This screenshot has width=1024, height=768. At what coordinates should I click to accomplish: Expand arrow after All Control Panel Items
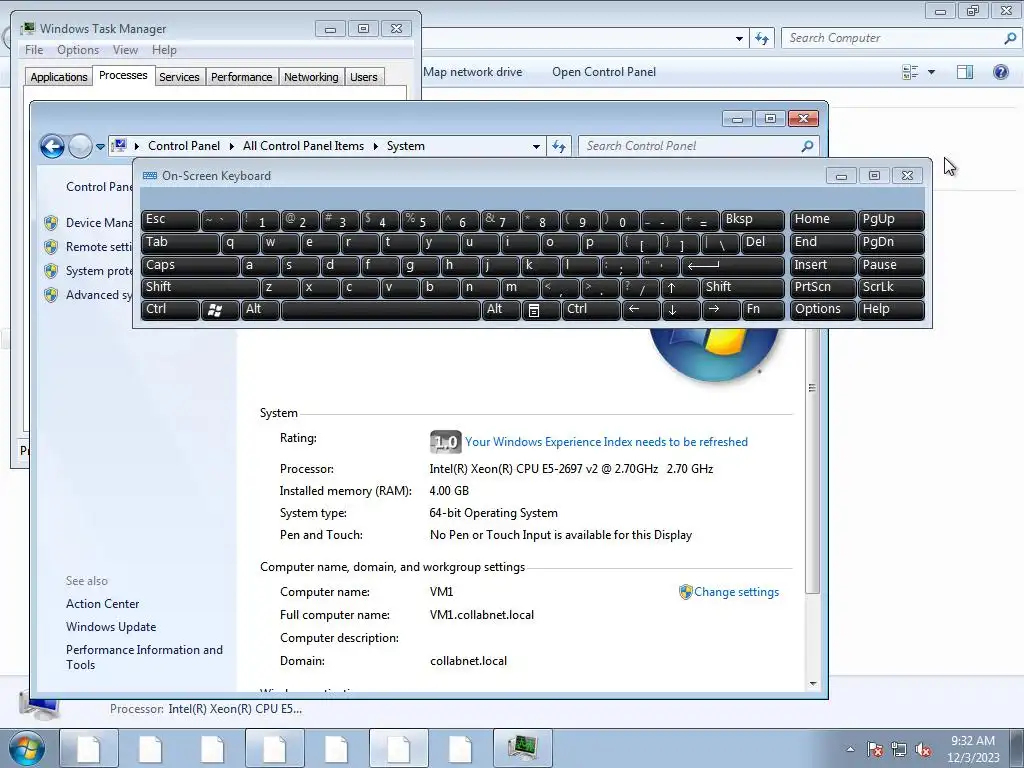click(x=376, y=146)
